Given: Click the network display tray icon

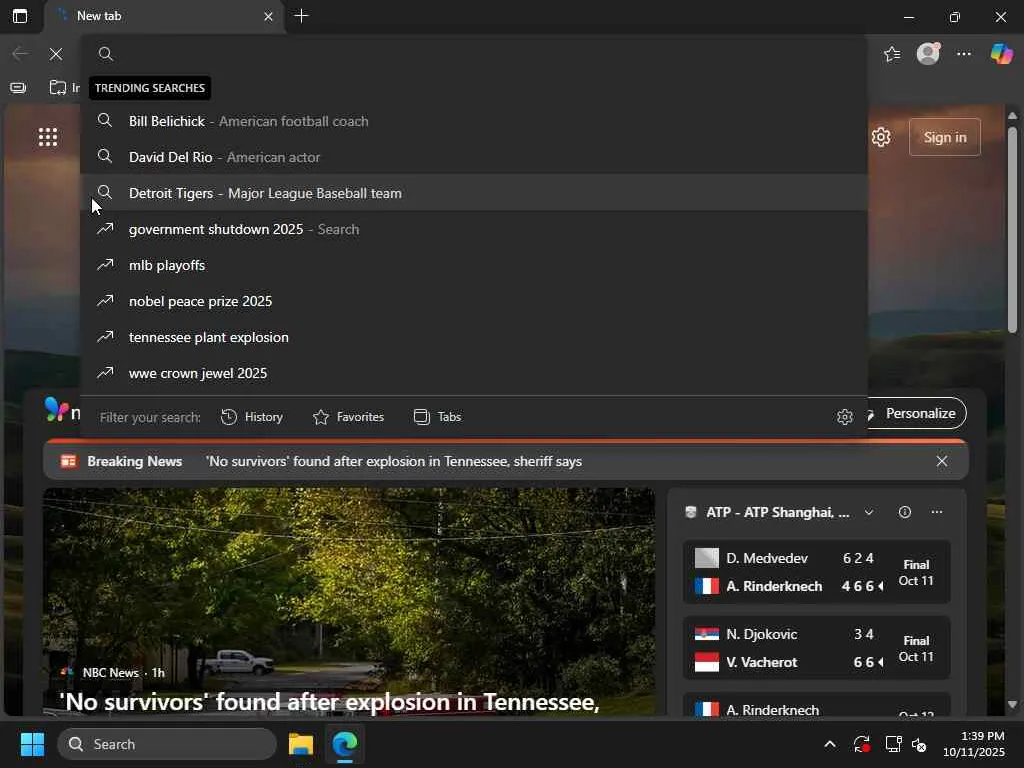Looking at the screenshot, I should pos(892,744).
